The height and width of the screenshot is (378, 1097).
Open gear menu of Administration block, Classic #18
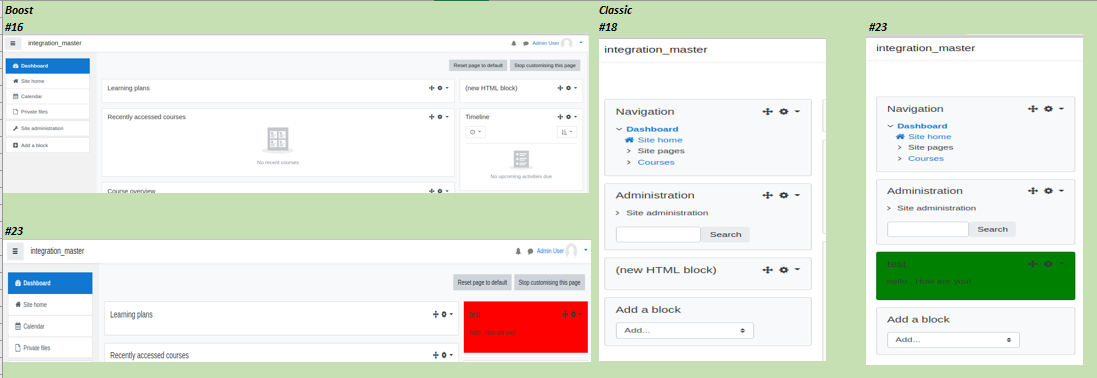click(x=789, y=195)
